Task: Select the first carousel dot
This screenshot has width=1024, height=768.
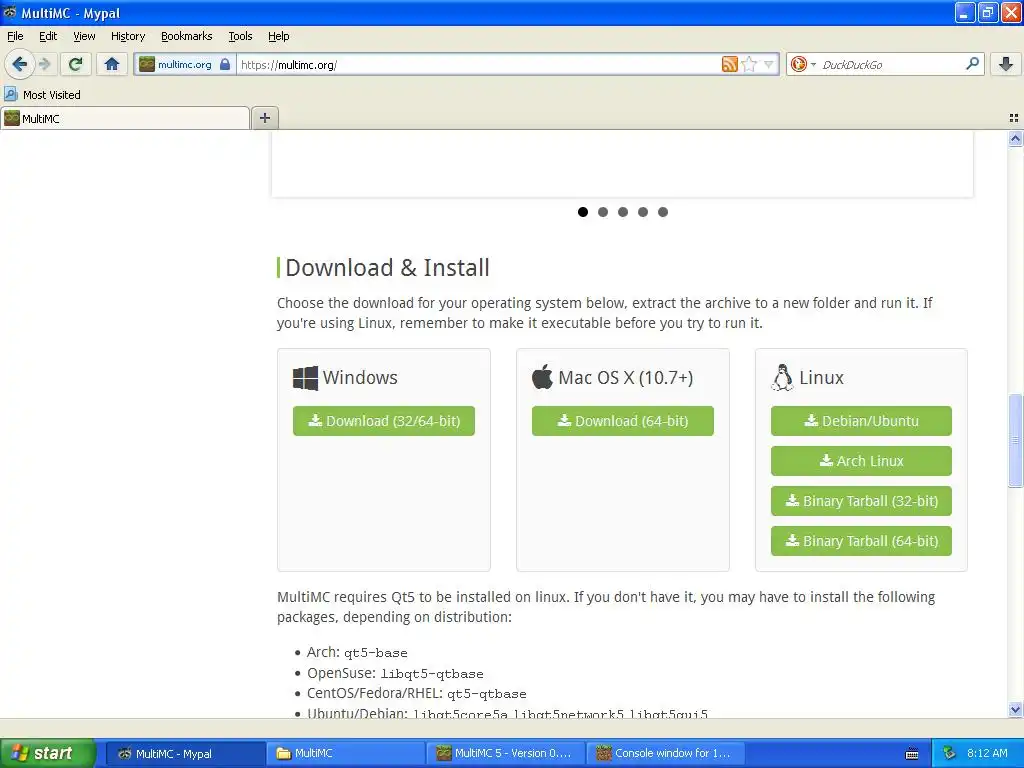Action: click(x=583, y=212)
